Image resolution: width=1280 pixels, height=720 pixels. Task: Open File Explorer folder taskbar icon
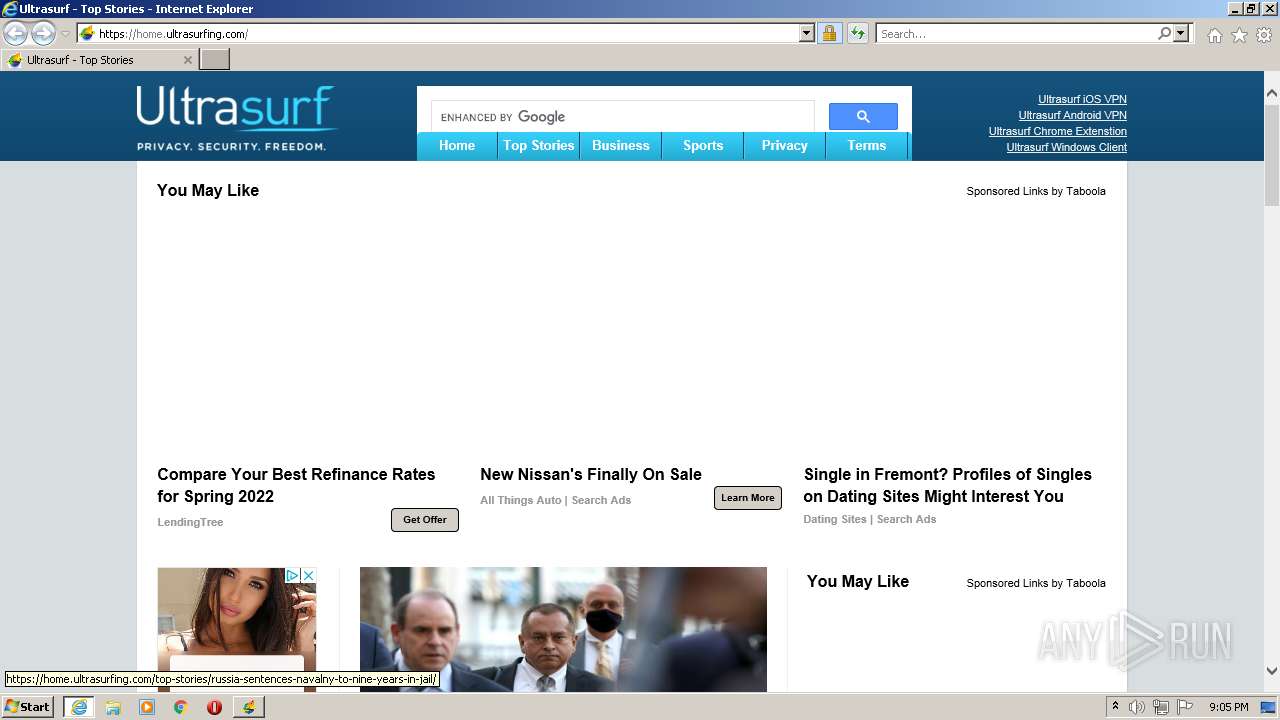click(x=113, y=707)
